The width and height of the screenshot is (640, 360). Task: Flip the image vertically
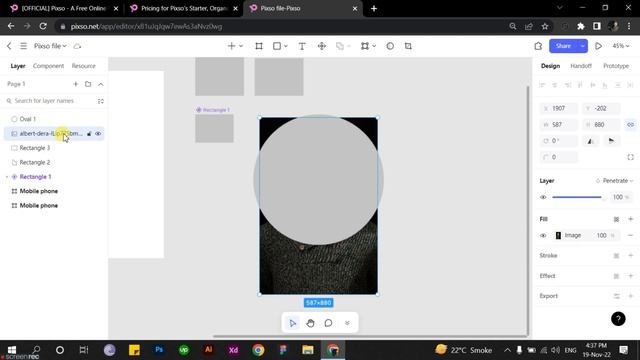tap(611, 141)
